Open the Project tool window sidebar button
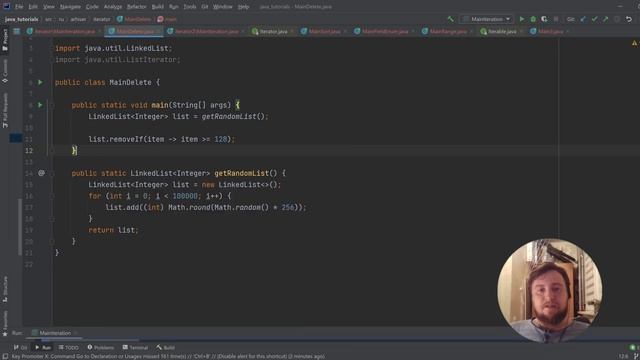The height and width of the screenshot is (360, 640). [x=5, y=40]
